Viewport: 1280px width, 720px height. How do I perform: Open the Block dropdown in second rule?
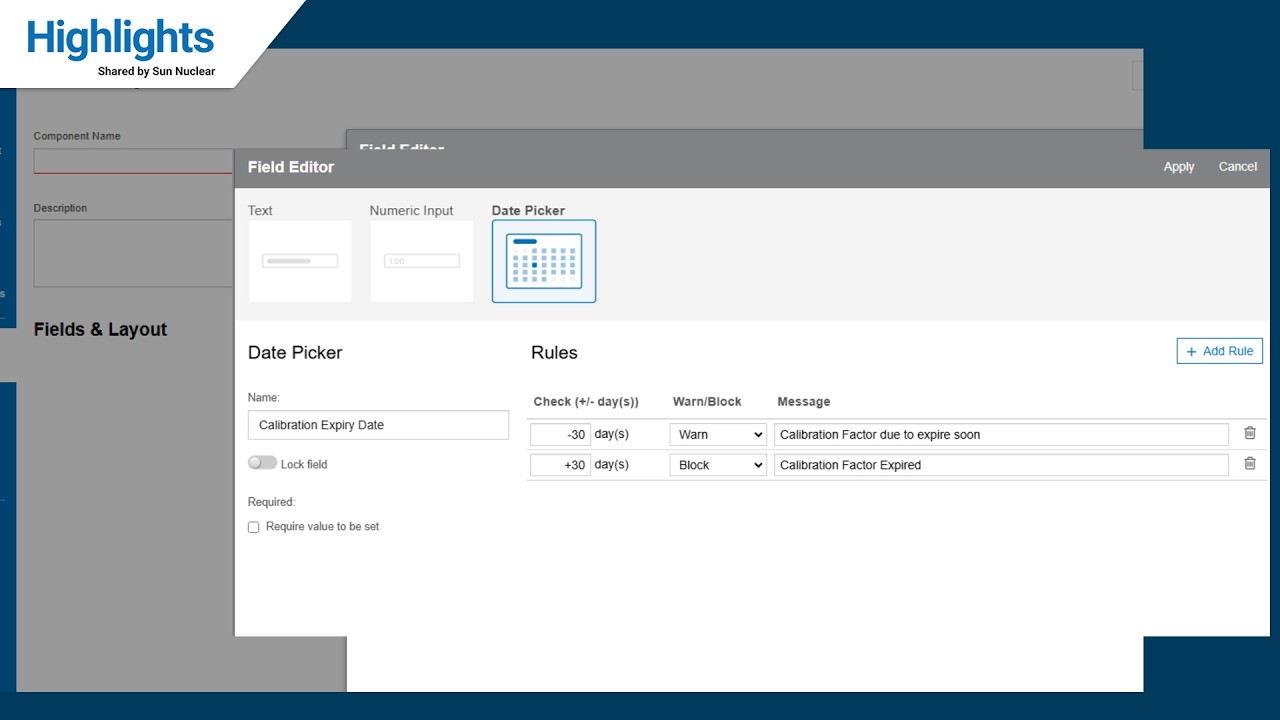pyautogui.click(x=718, y=465)
